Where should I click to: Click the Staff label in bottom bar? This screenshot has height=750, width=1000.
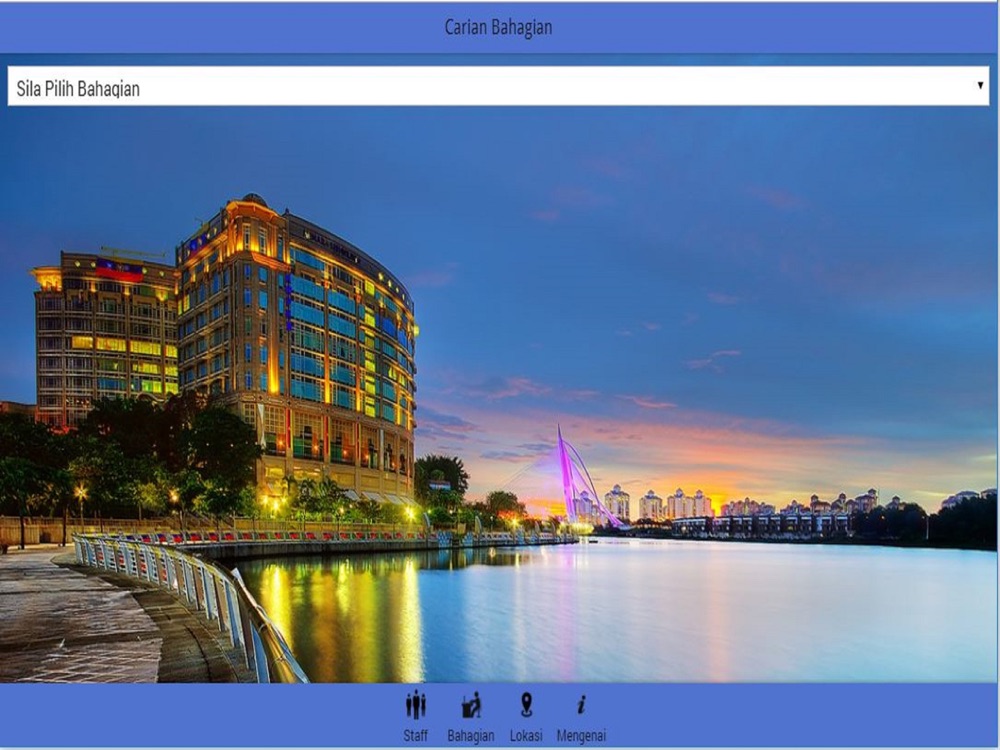[x=416, y=735]
